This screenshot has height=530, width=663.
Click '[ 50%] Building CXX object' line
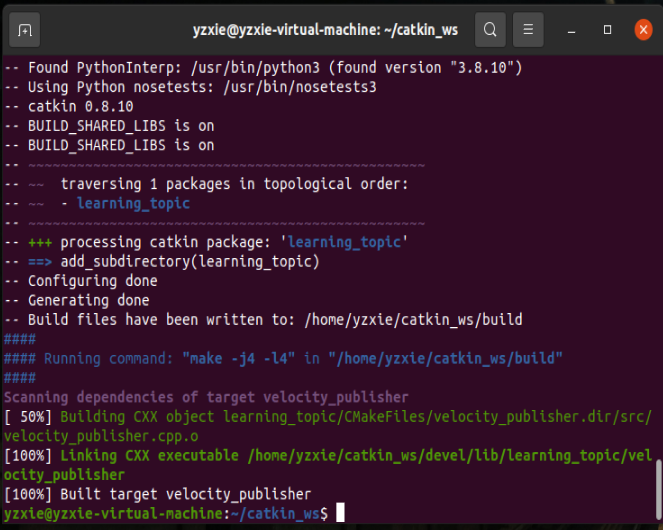[x=328, y=417]
